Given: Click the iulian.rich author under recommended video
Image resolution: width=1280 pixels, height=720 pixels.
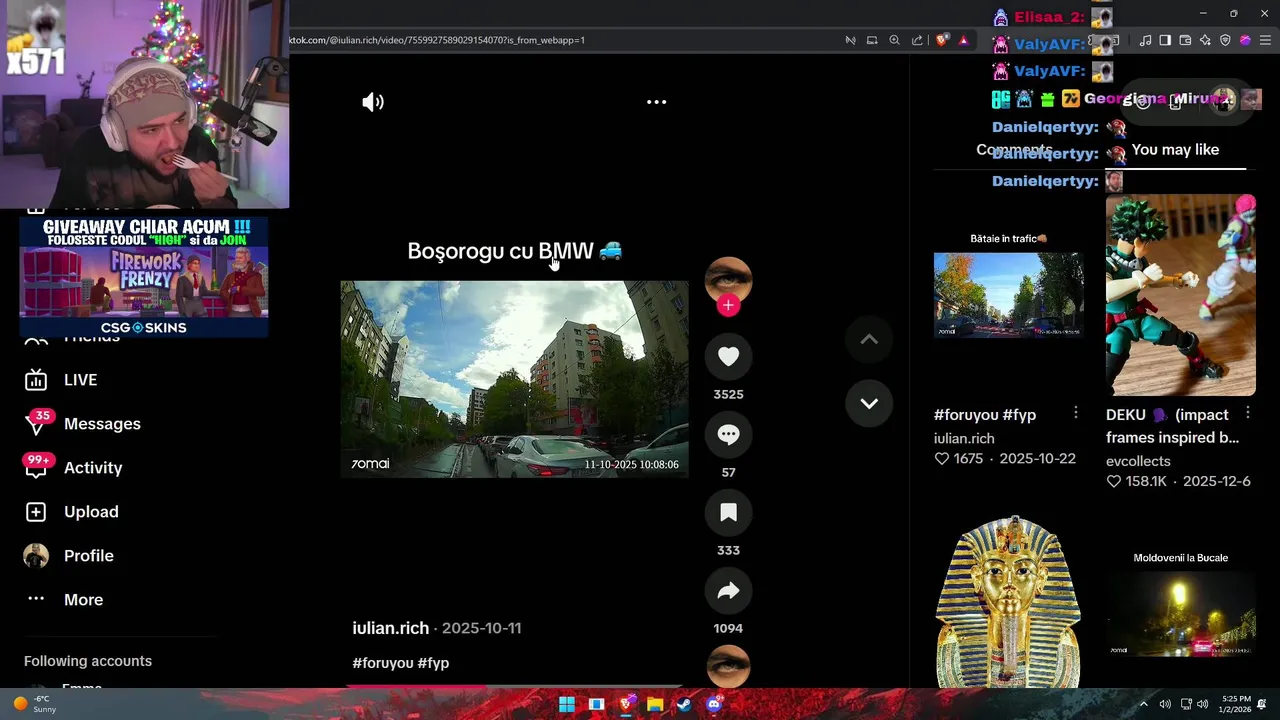Looking at the screenshot, I should pos(964,438).
